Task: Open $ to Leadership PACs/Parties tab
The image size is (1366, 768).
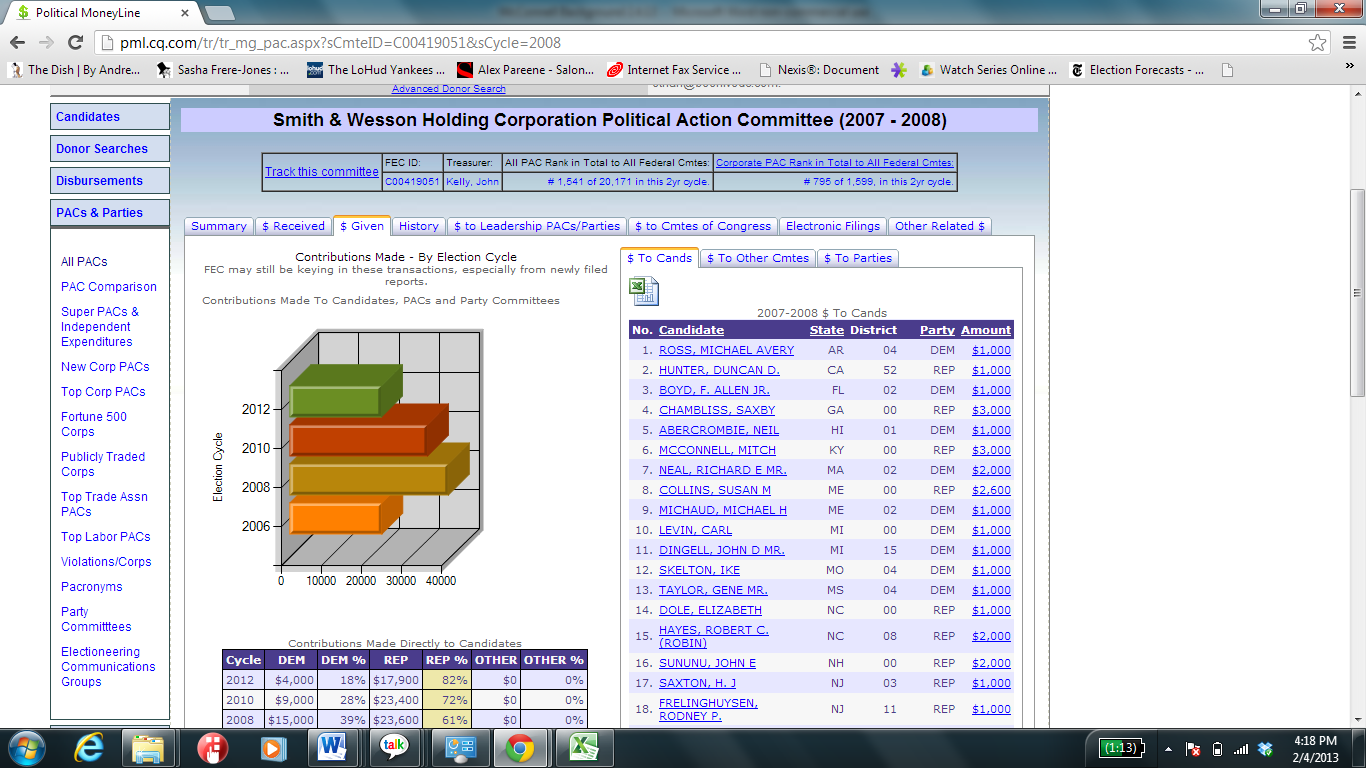Action: point(537,226)
